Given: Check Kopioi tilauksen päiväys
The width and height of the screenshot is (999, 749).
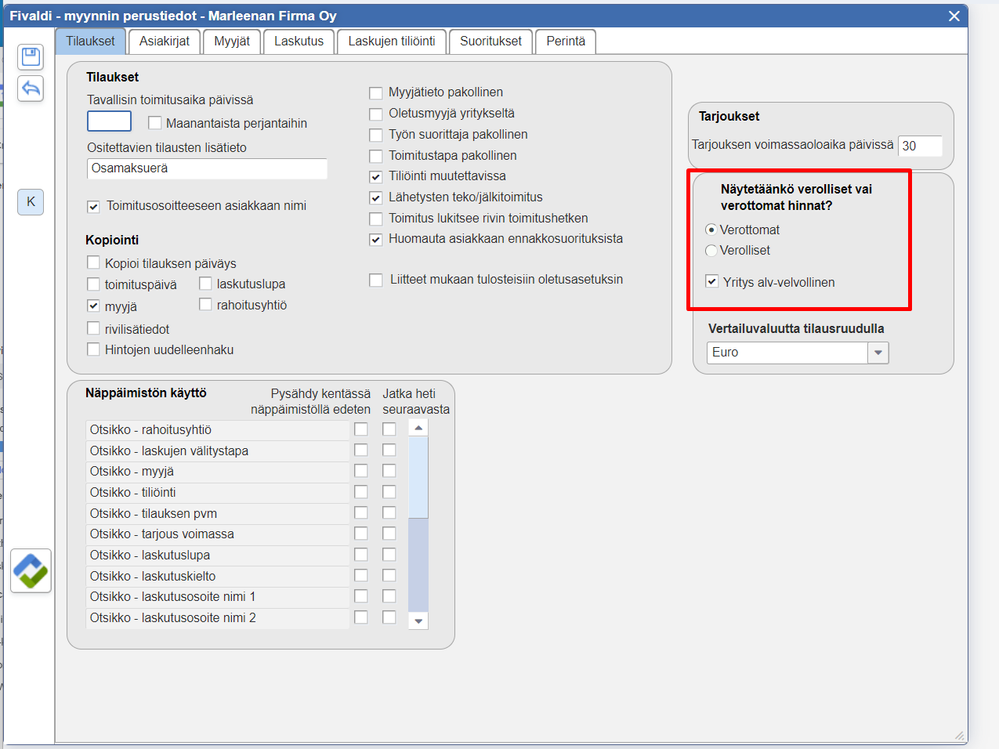Looking at the screenshot, I should (94, 262).
